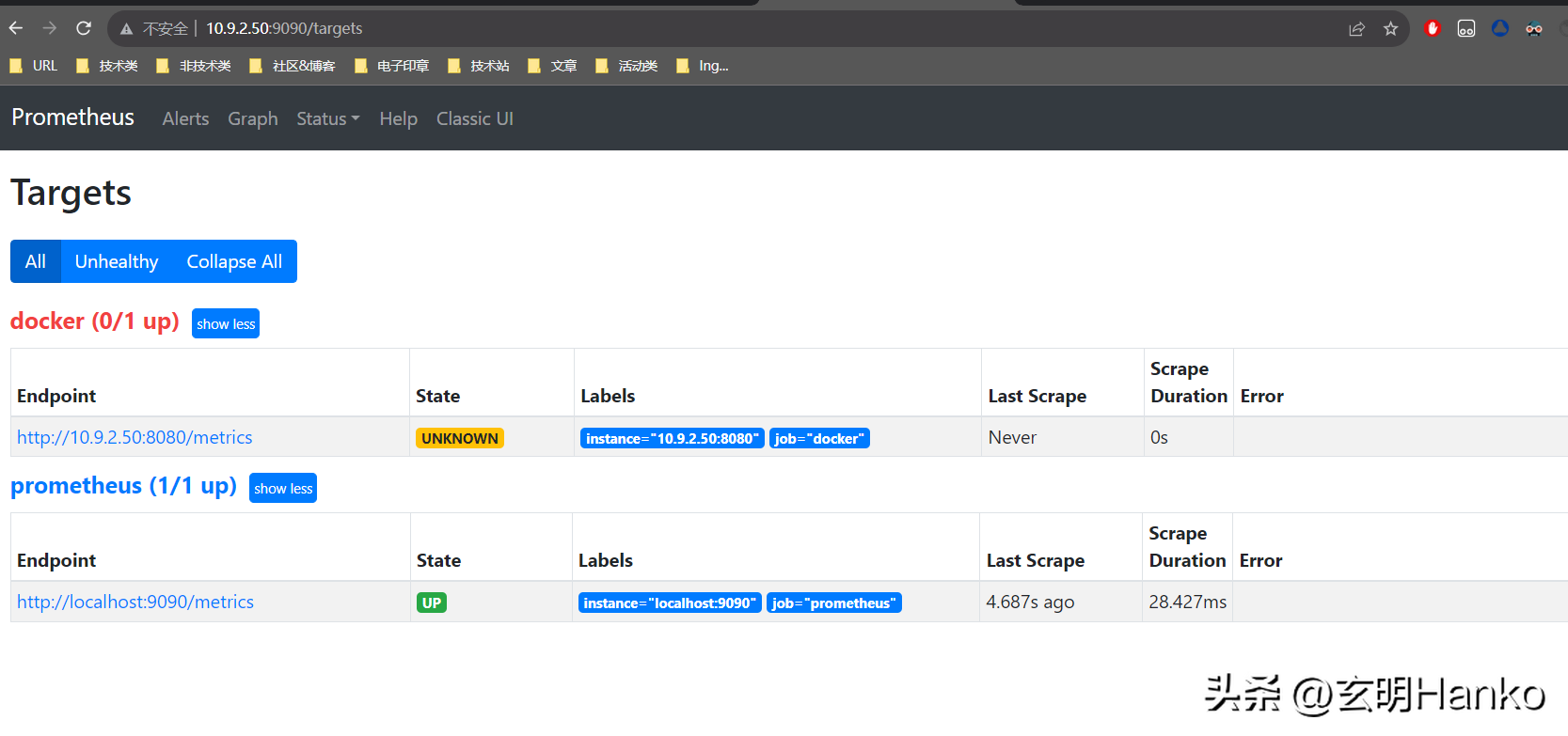This screenshot has height=736, width=1568.
Task: Click the job="docker" label badge
Action: [x=819, y=438]
